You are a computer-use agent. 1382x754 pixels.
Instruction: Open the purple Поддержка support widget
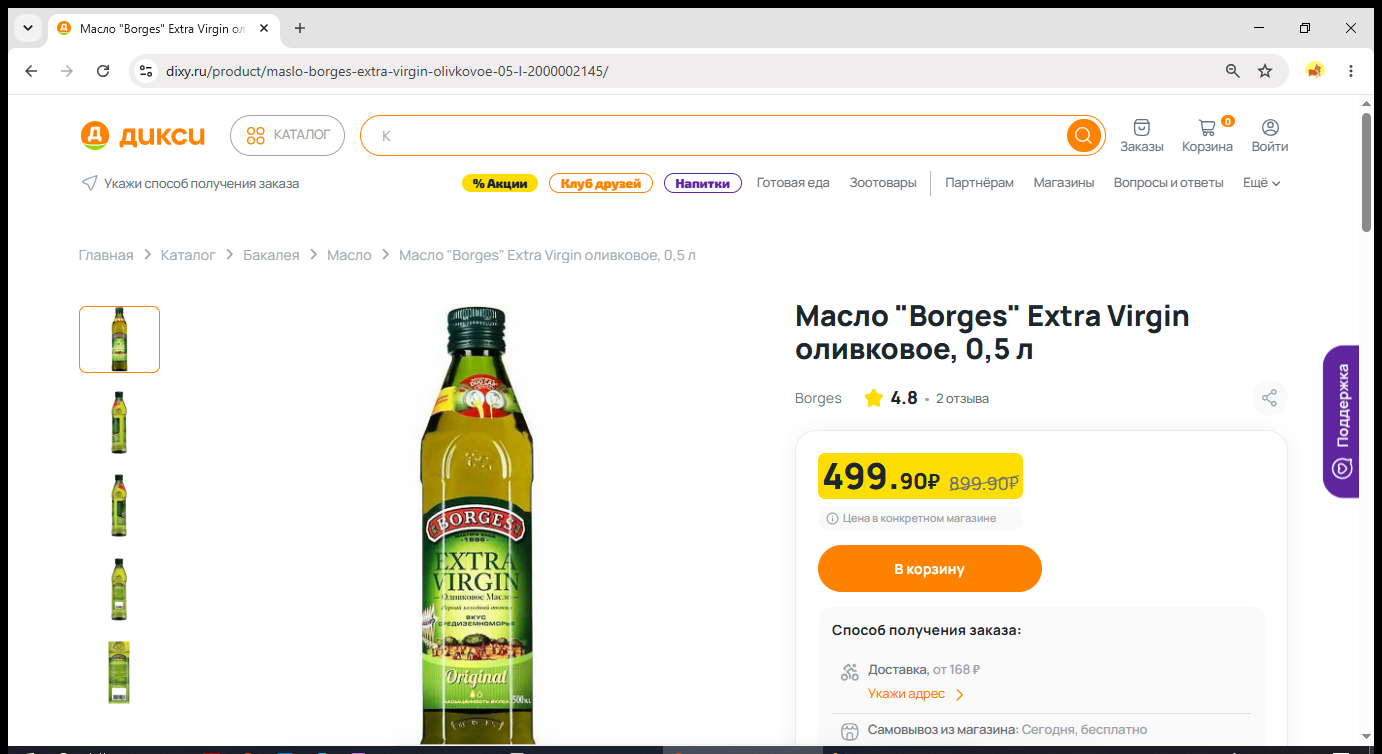[x=1342, y=421]
